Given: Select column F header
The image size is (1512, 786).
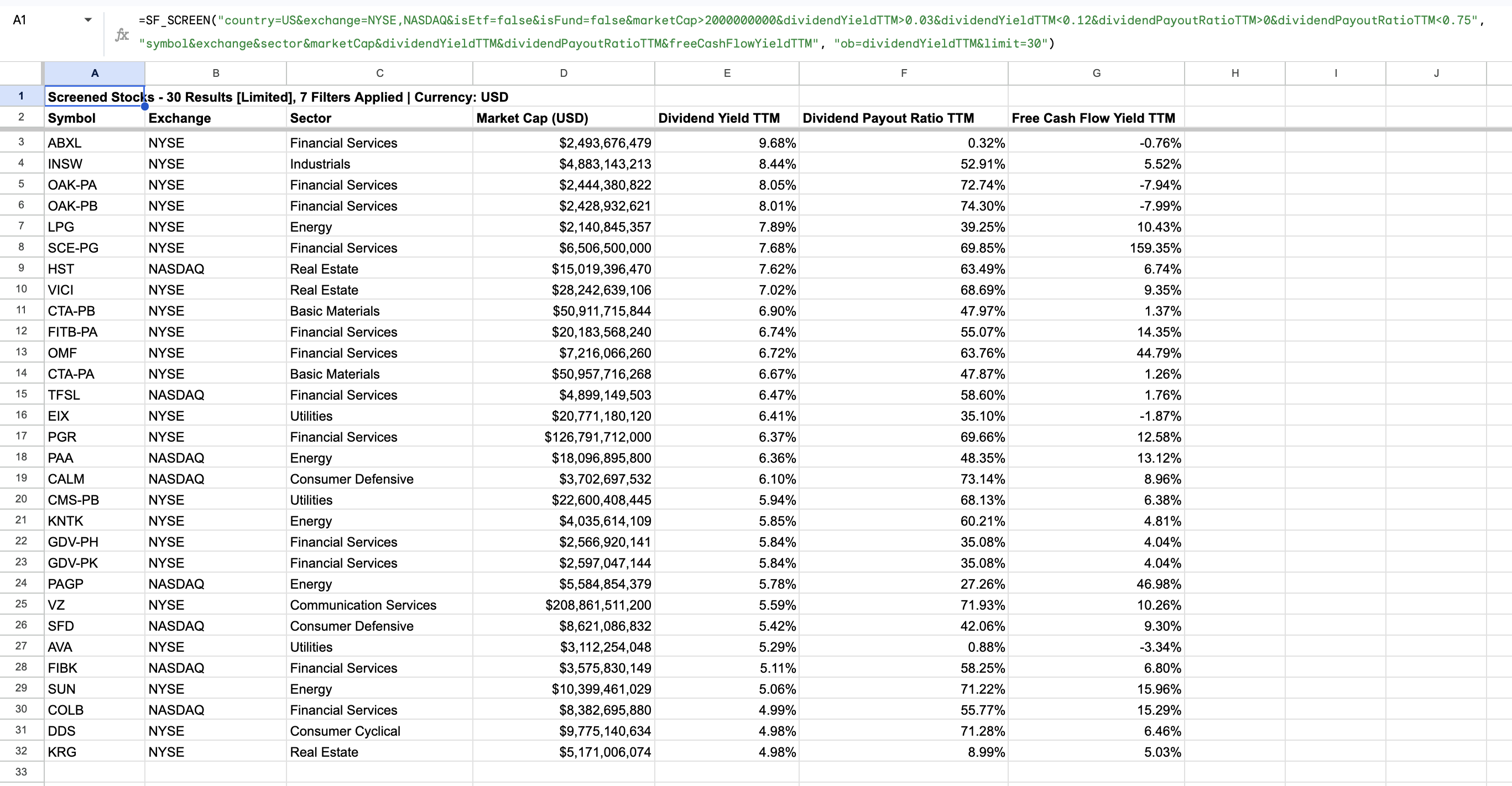Looking at the screenshot, I should point(903,74).
